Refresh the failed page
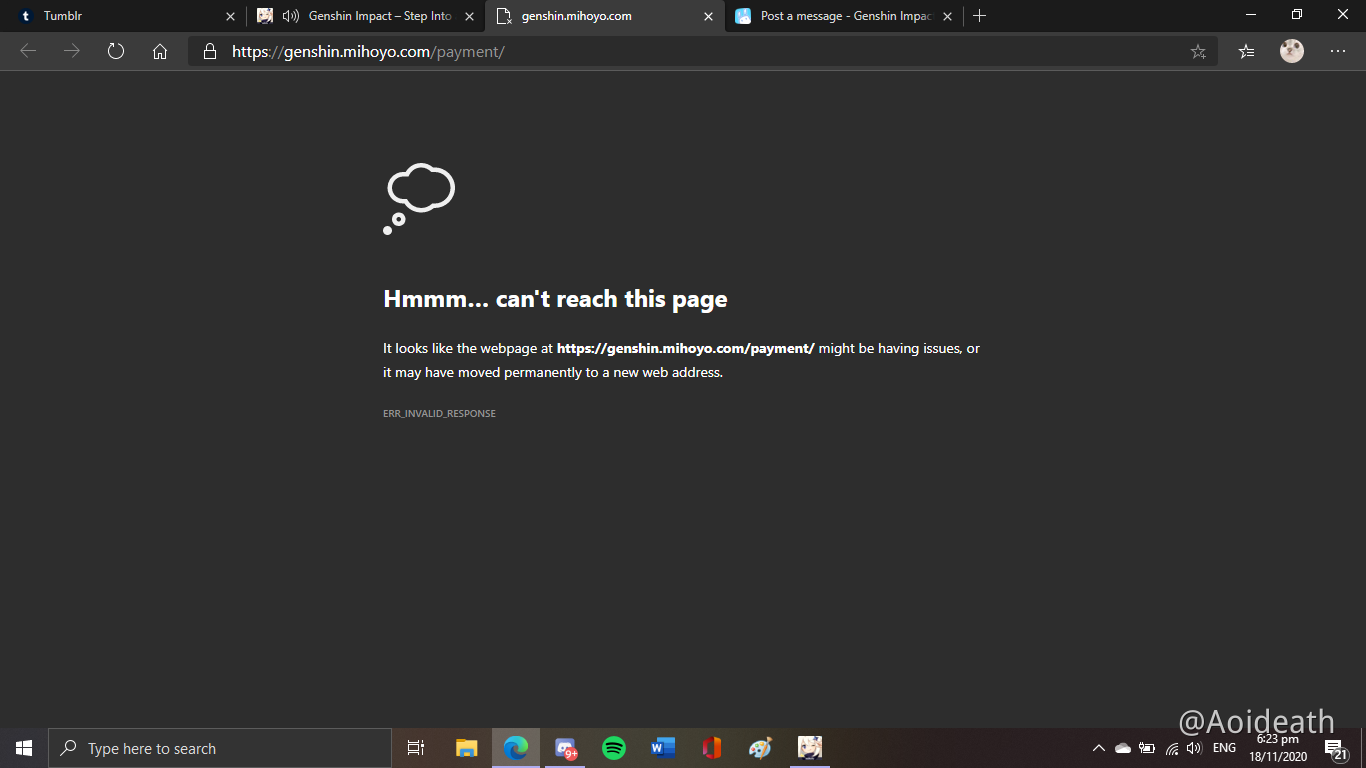Screen dimensions: 1366x768 coord(116,52)
